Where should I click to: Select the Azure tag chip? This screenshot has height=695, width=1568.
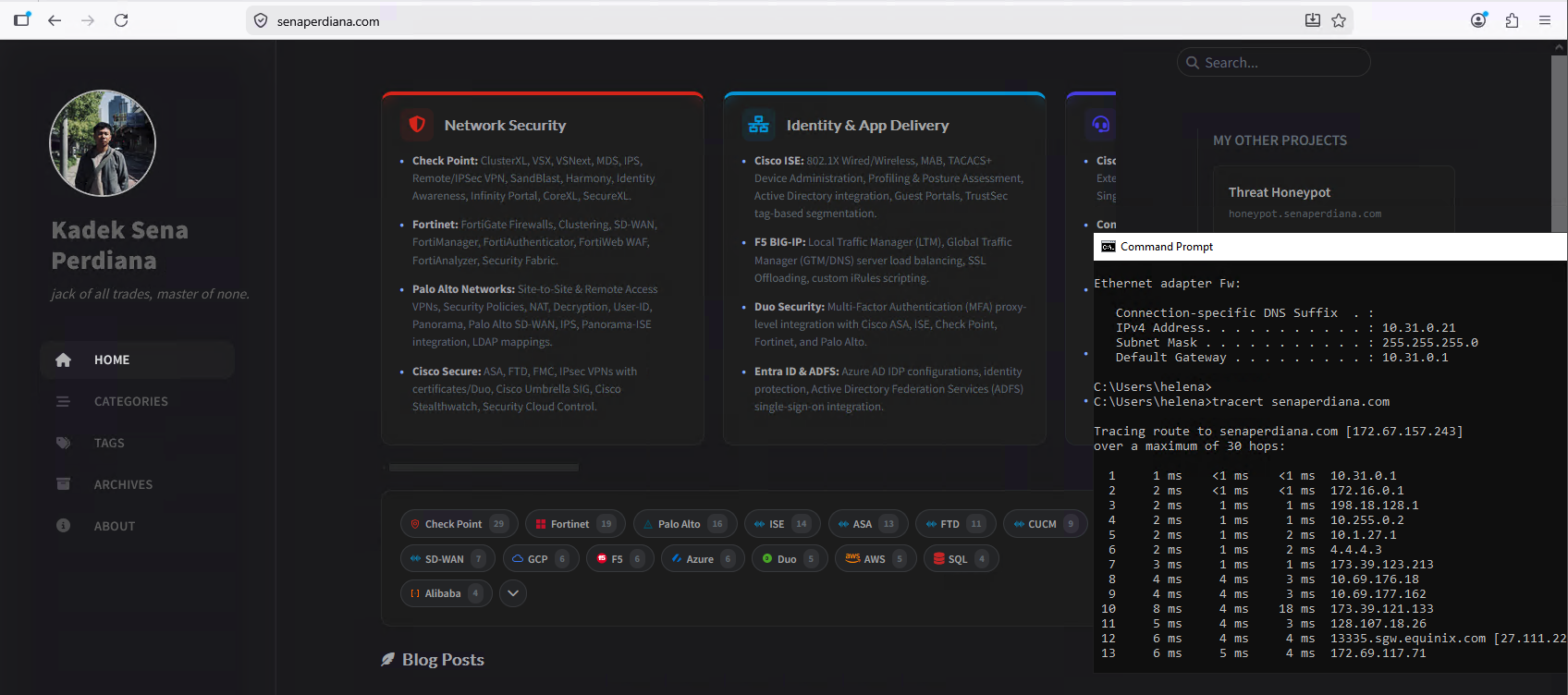(703, 559)
